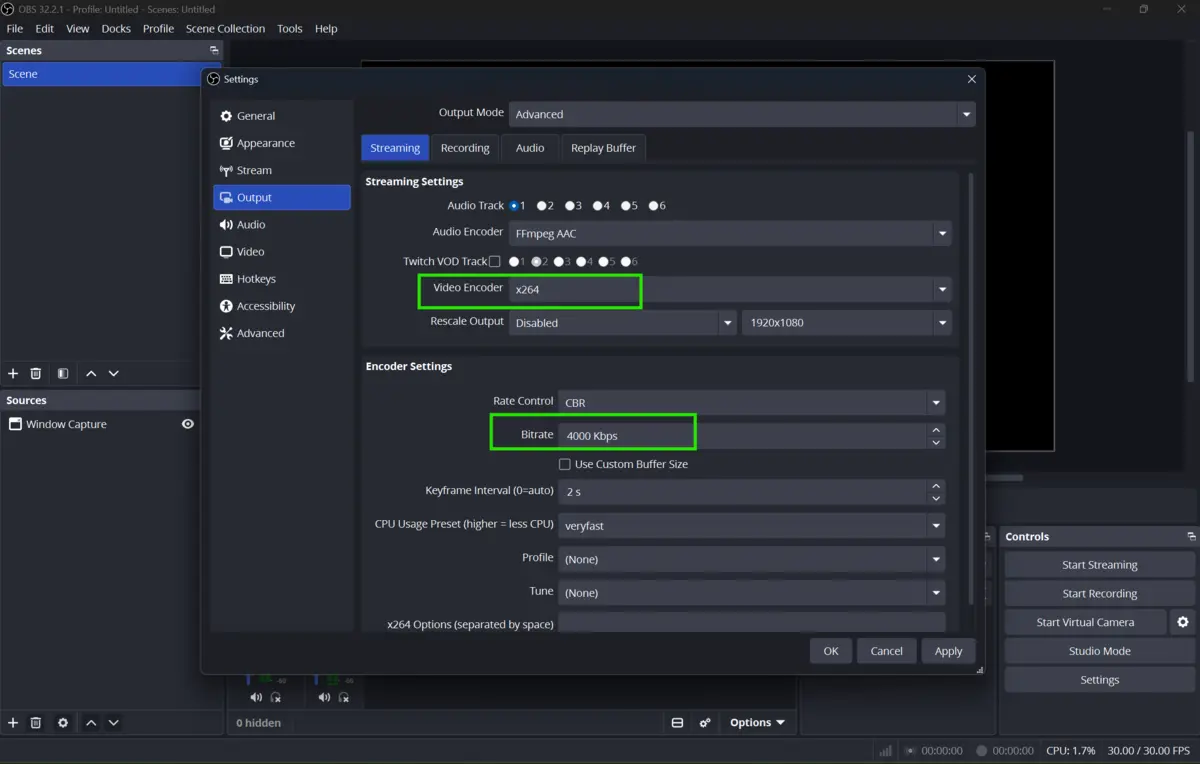Open the Audio Encoder dropdown

[x=730, y=233]
